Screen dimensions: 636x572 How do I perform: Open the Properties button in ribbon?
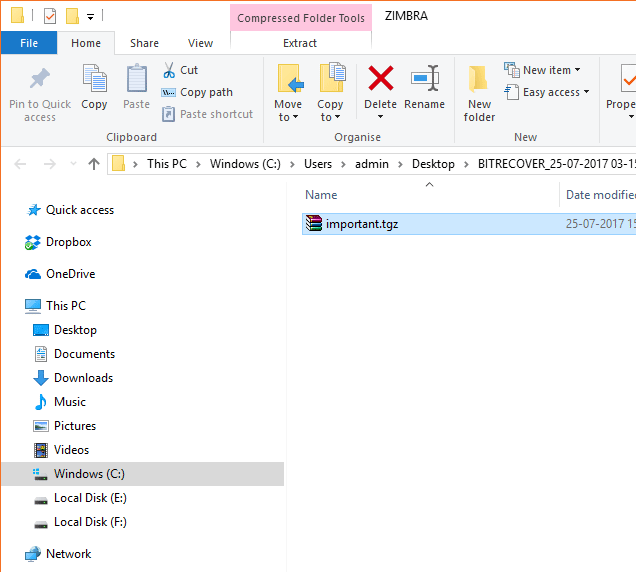pos(621,92)
